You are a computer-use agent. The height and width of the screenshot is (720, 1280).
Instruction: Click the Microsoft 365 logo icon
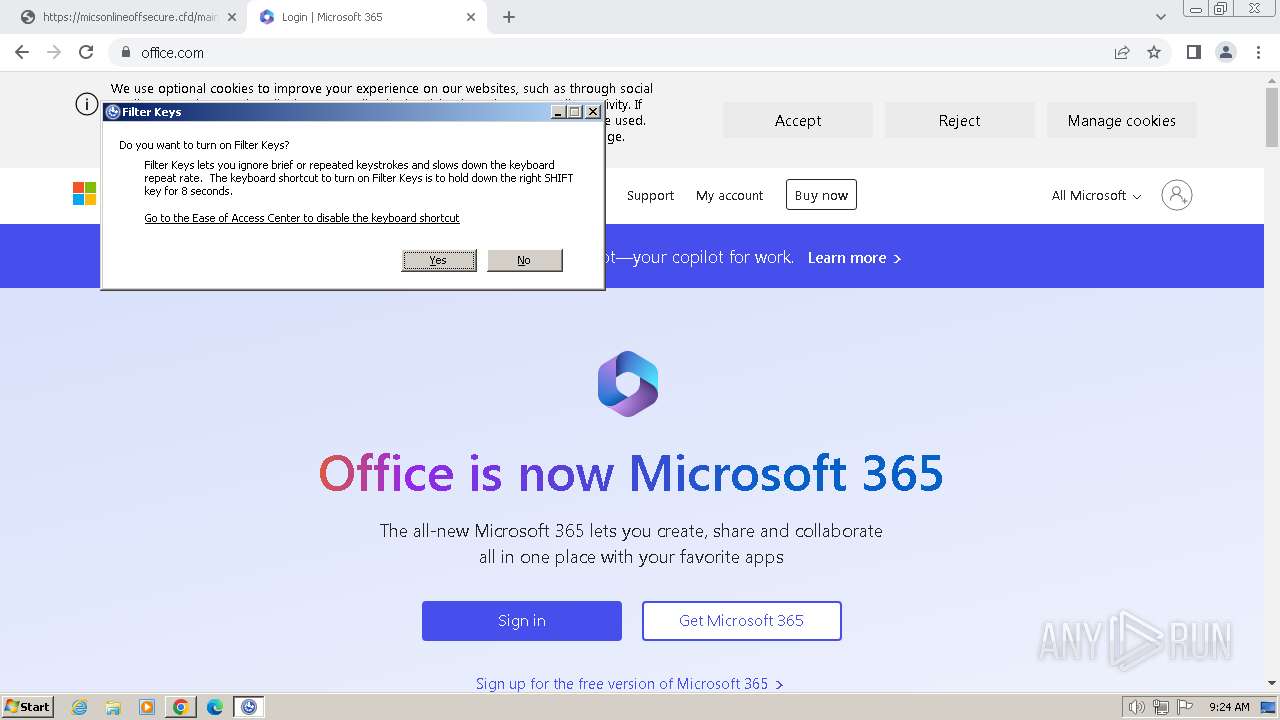tap(628, 384)
